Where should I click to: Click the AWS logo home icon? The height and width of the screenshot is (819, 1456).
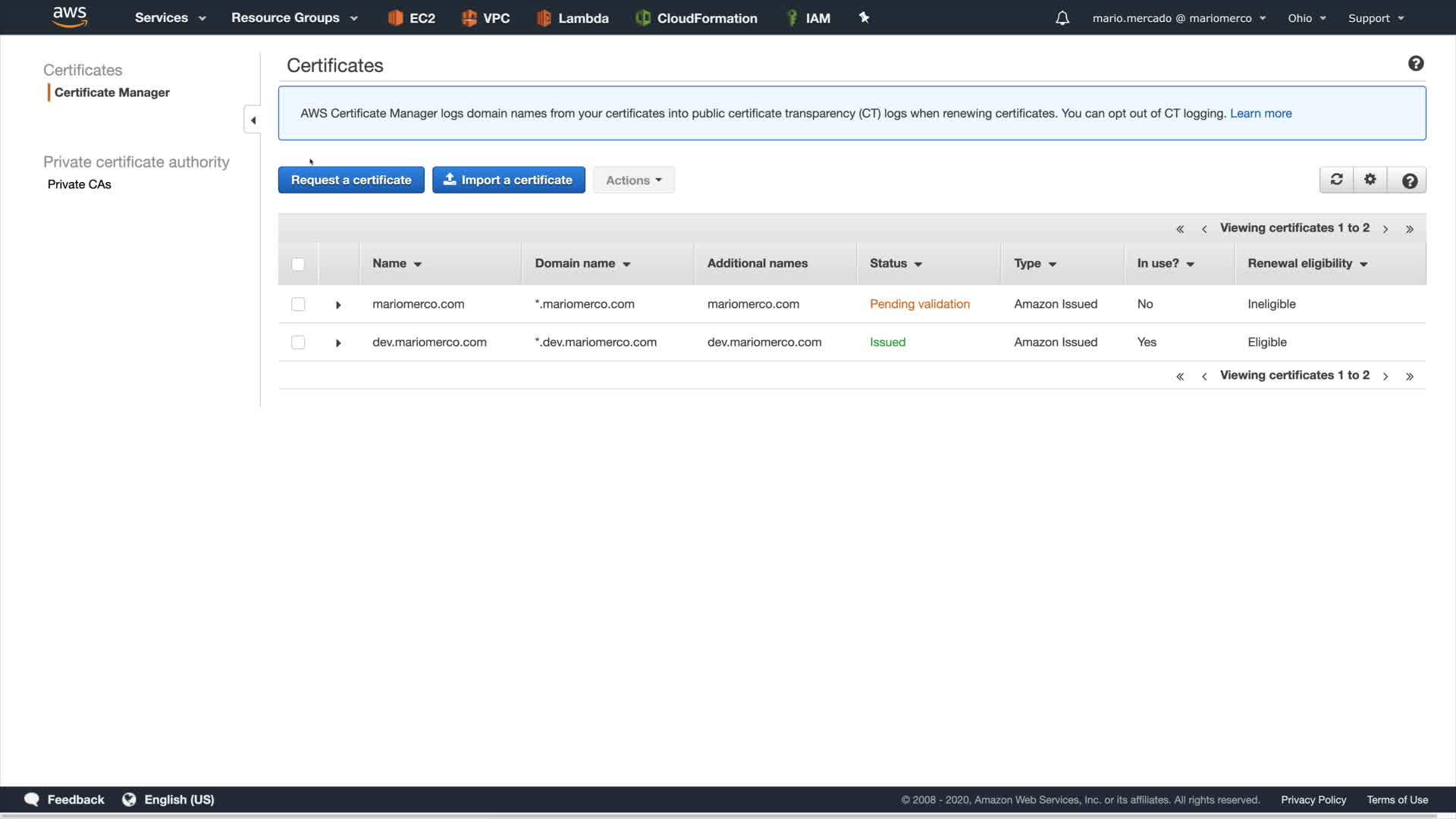(x=70, y=17)
